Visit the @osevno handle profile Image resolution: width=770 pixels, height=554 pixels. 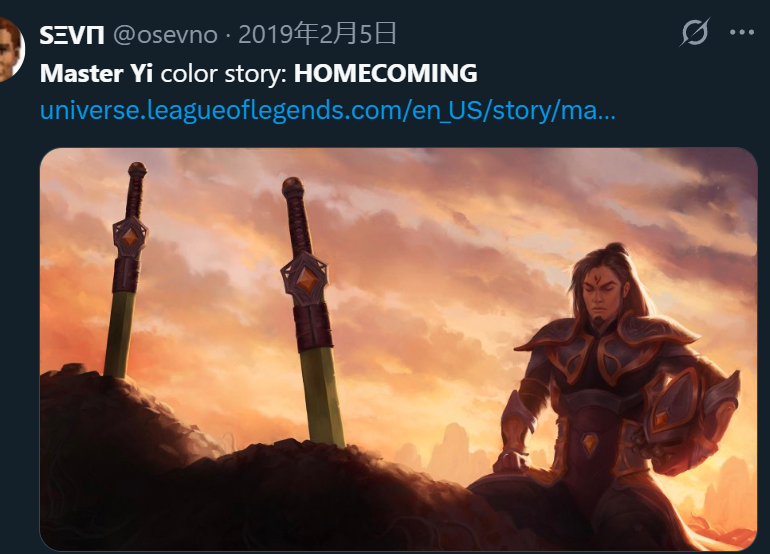165,35
